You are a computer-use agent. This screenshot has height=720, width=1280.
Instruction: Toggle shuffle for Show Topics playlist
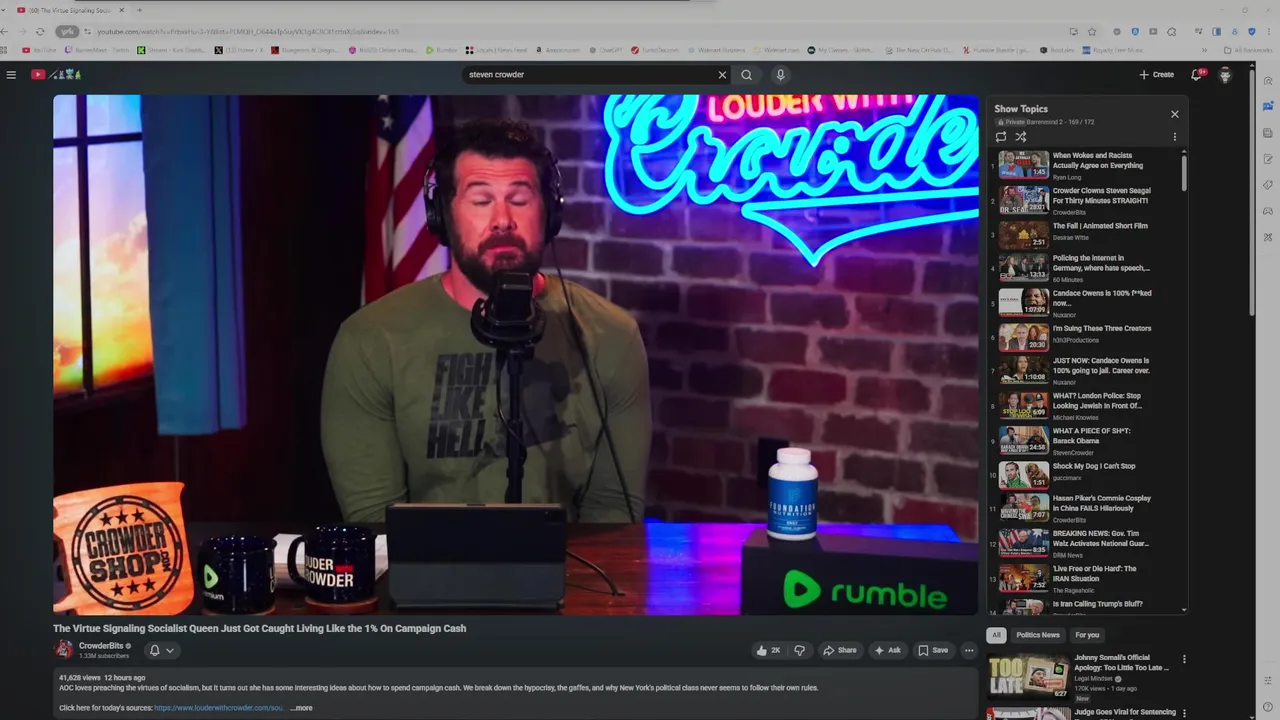[x=1021, y=137]
